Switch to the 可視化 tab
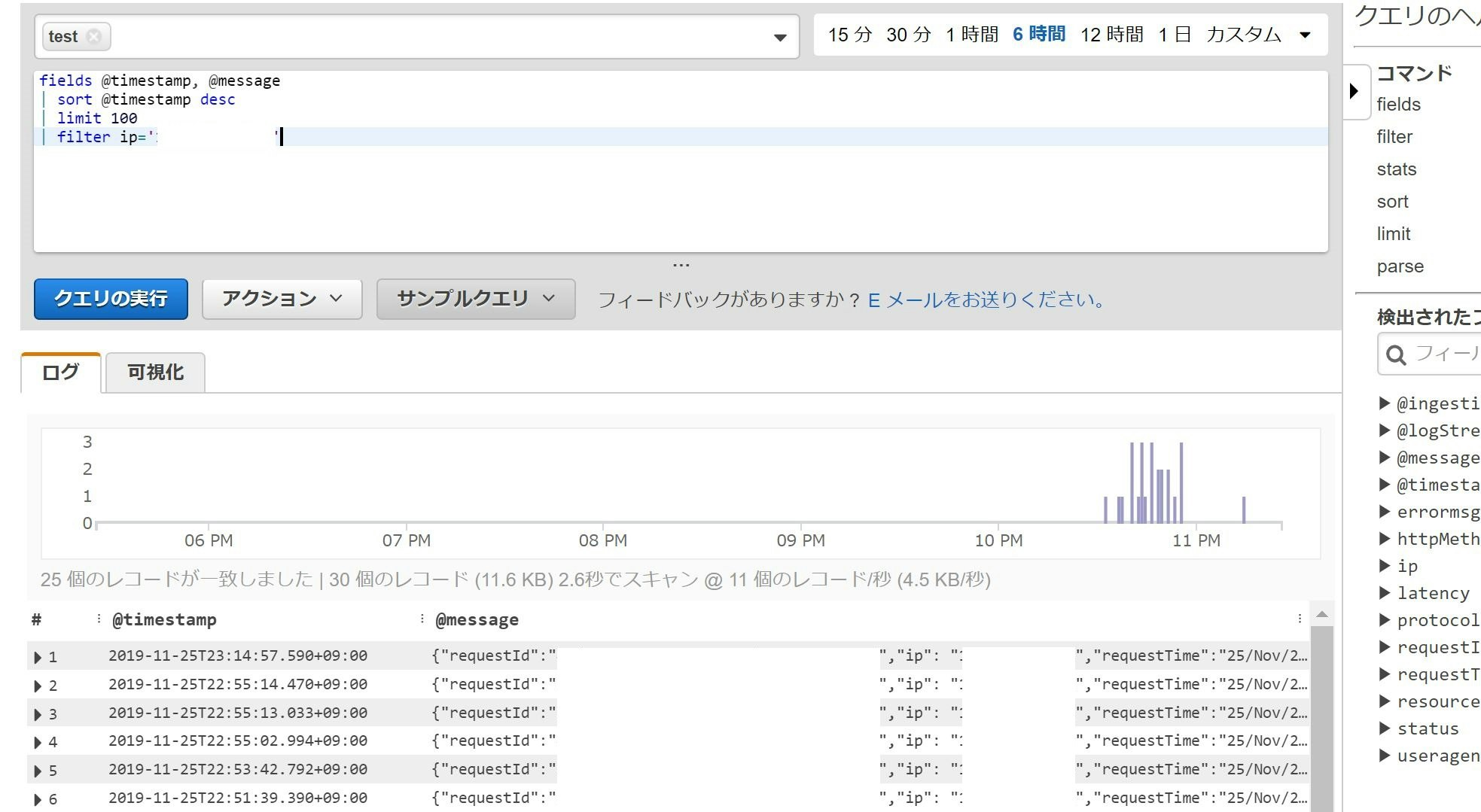Screen dimensions: 1481x812 click(155, 373)
